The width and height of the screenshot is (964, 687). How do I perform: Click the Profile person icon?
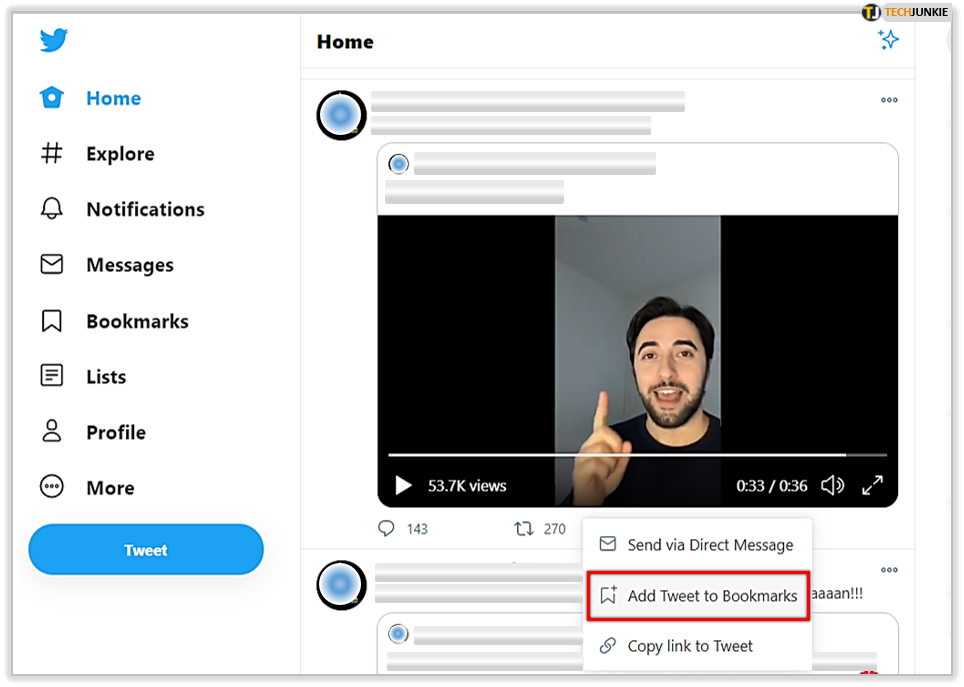tap(52, 431)
